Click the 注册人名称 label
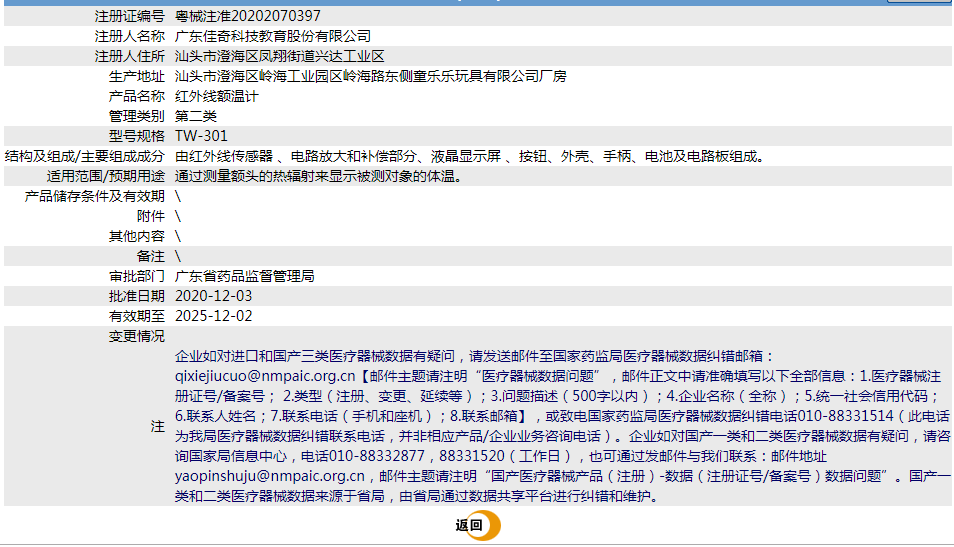 (x=130, y=37)
